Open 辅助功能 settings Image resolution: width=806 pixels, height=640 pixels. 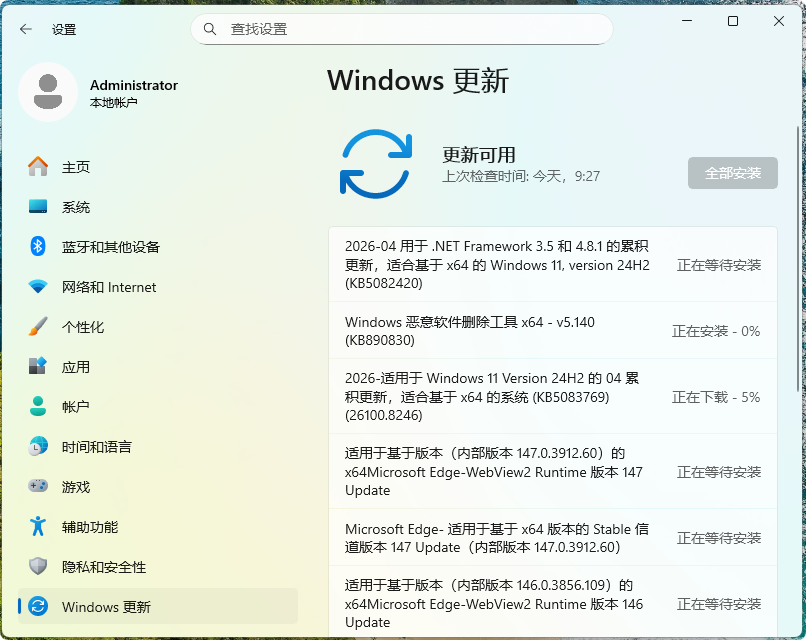coord(158,526)
